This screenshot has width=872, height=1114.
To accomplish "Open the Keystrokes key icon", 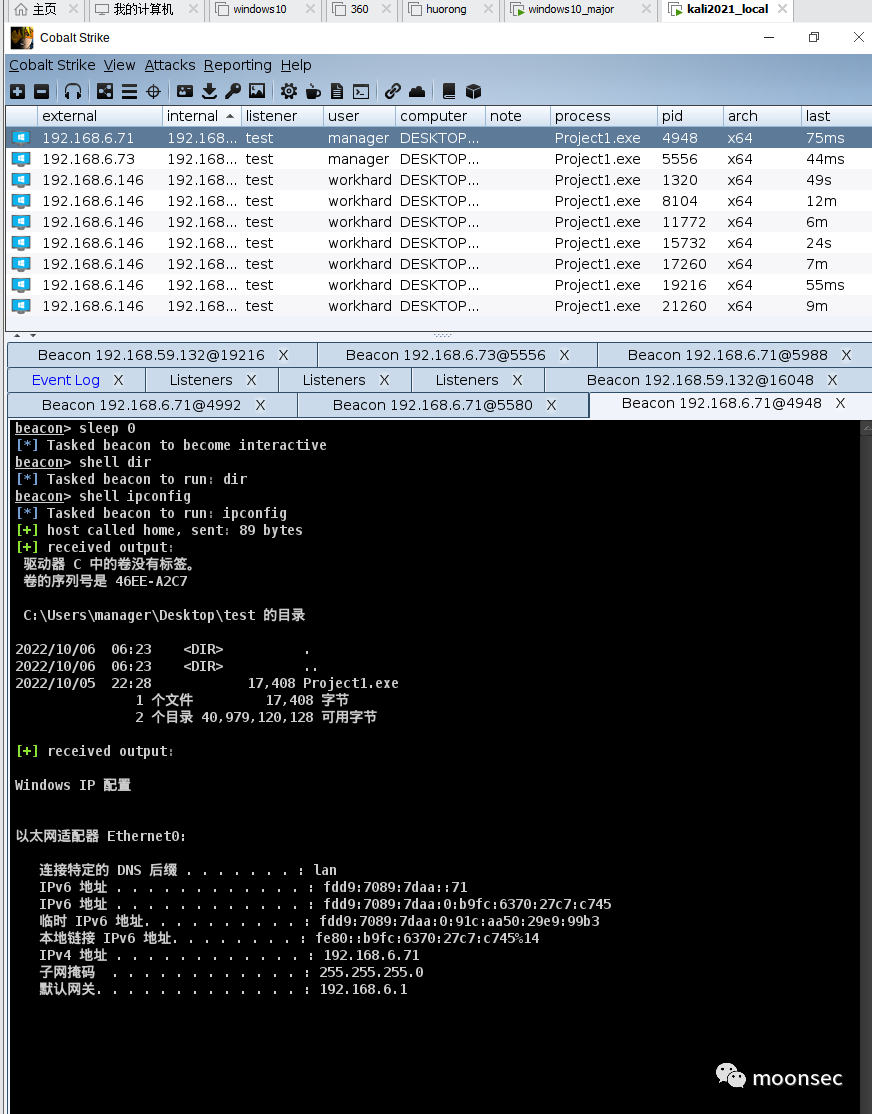I will [x=233, y=91].
